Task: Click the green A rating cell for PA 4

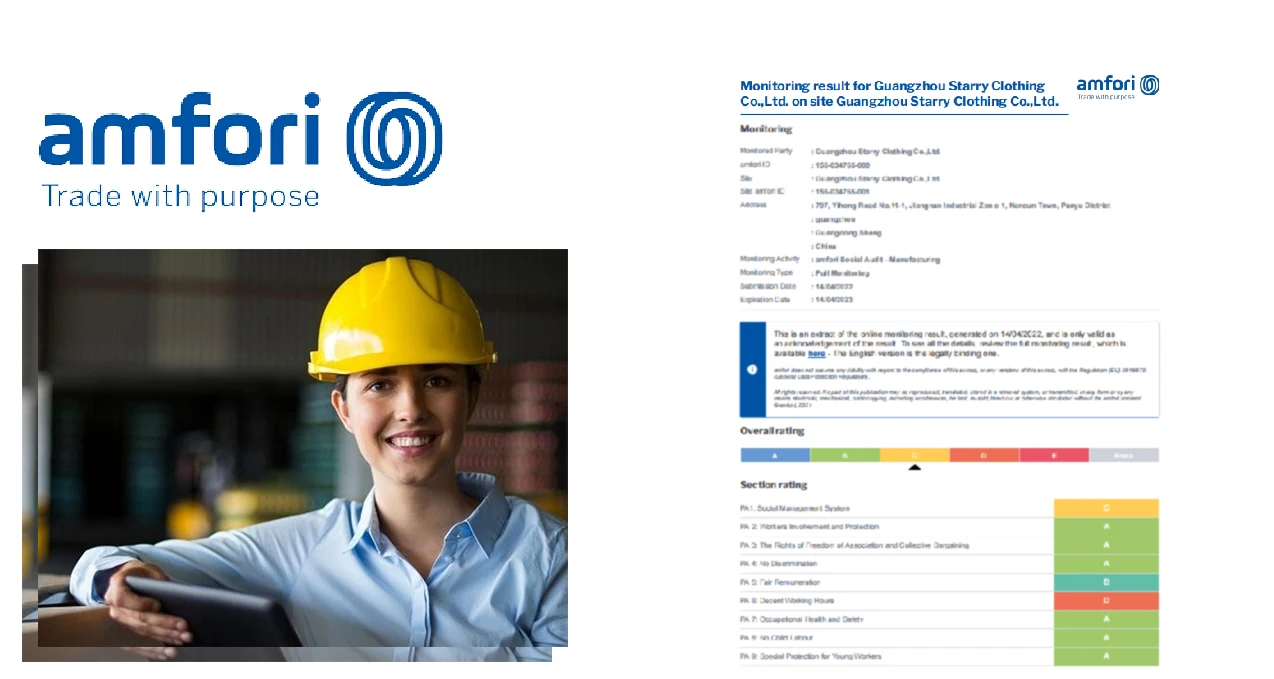Action: tap(1106, 564)
